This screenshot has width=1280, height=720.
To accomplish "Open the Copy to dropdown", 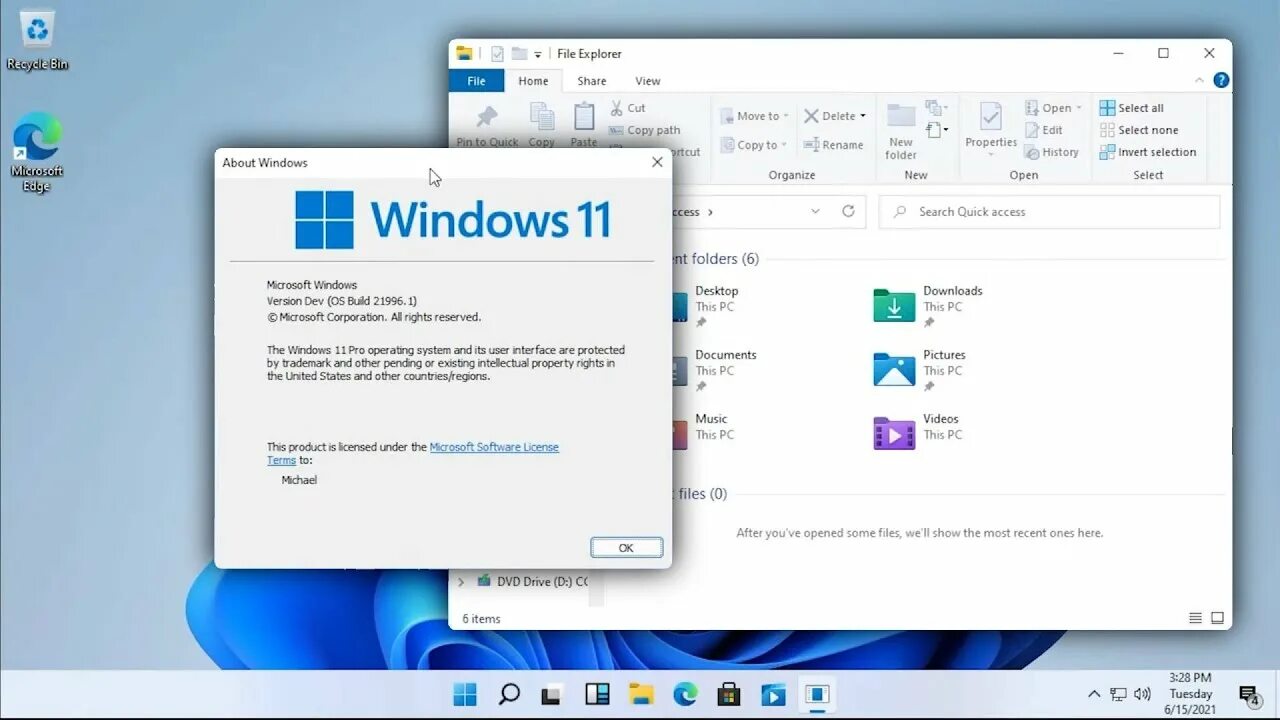I will [x=753, y=145].
